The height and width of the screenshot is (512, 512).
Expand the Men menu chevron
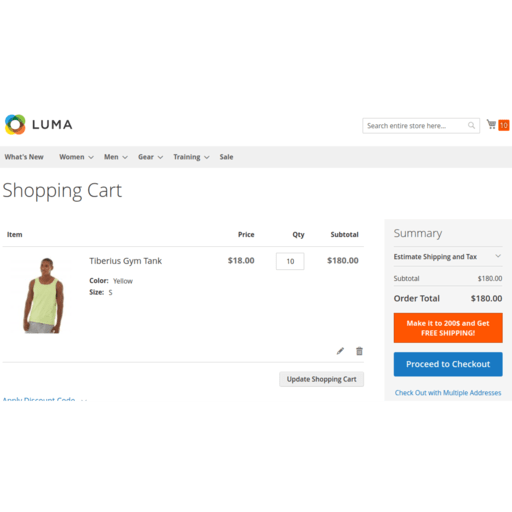pos(125,157)
